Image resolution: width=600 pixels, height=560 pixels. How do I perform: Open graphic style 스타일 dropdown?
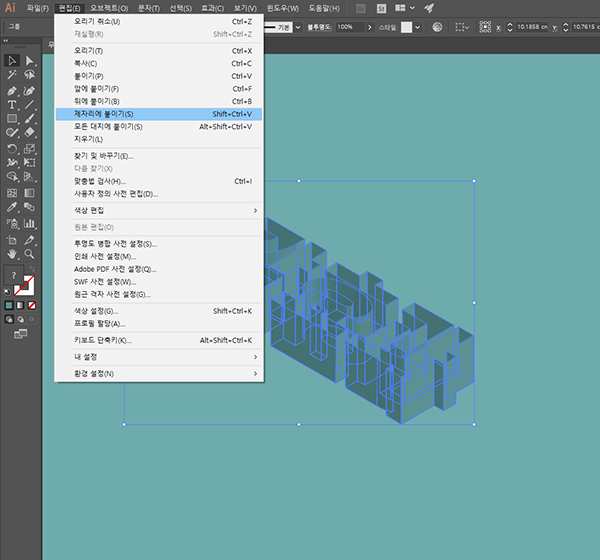(417, 27)
